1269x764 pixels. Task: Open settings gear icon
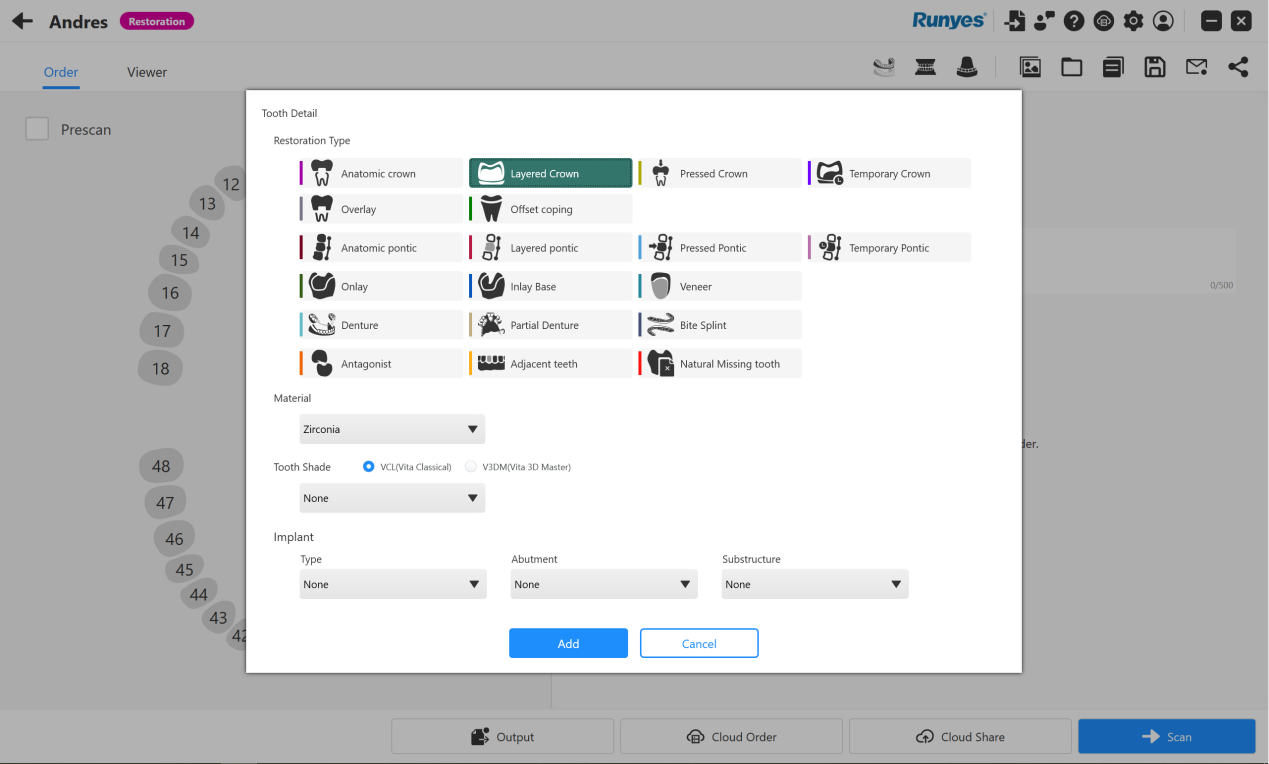coord(1133,21)
